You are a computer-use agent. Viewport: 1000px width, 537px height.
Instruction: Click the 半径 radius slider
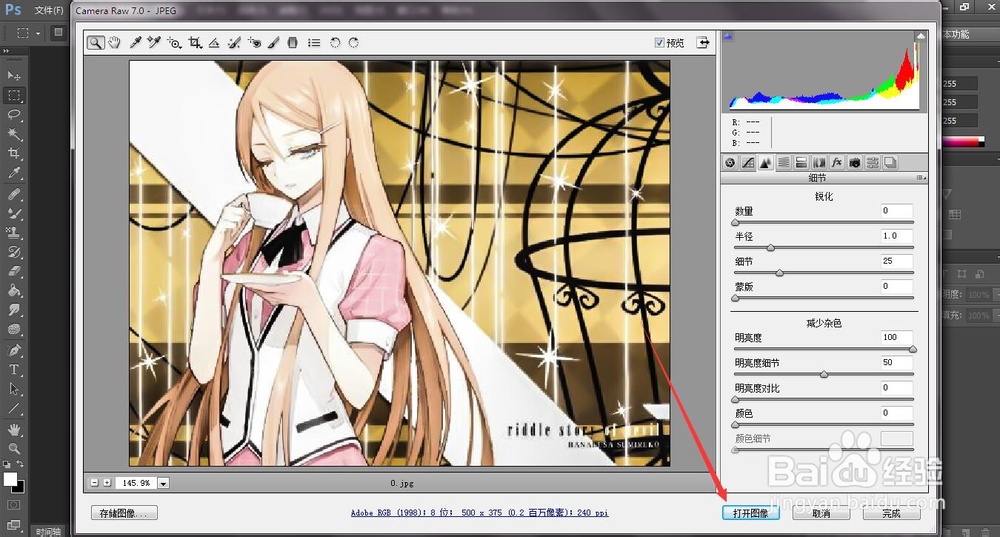[x=824, y=247]
